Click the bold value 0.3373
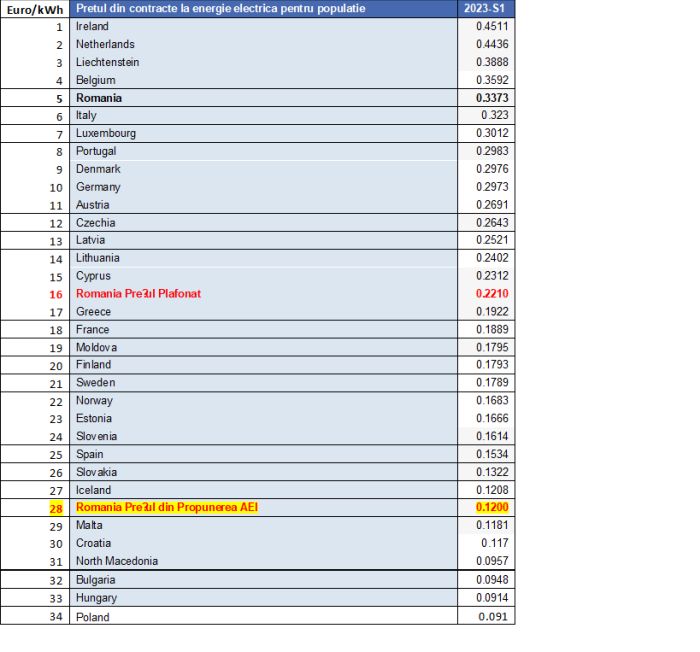Screen dimensions: 700x652 pyautogui.click(x=492, y=98)
